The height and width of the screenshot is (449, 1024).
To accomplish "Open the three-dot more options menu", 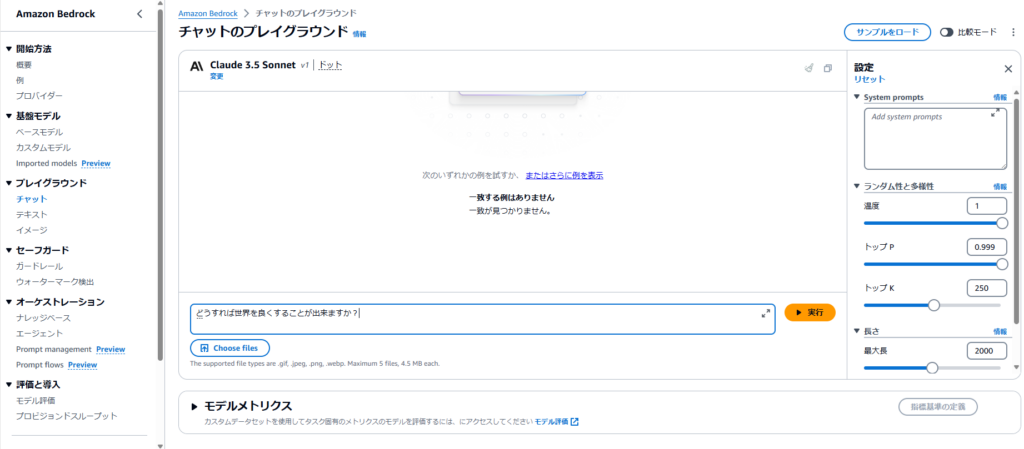I will coord(1011,32).
